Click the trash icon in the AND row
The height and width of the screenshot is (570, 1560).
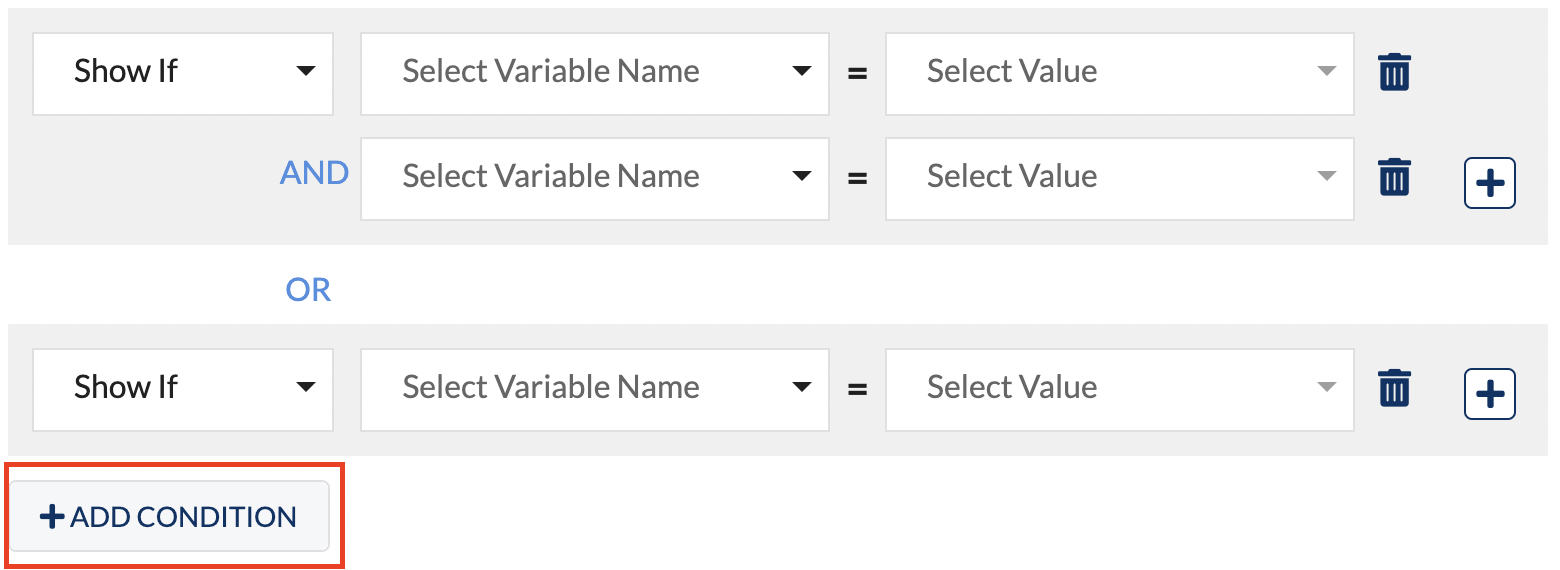coord(1394,177)
